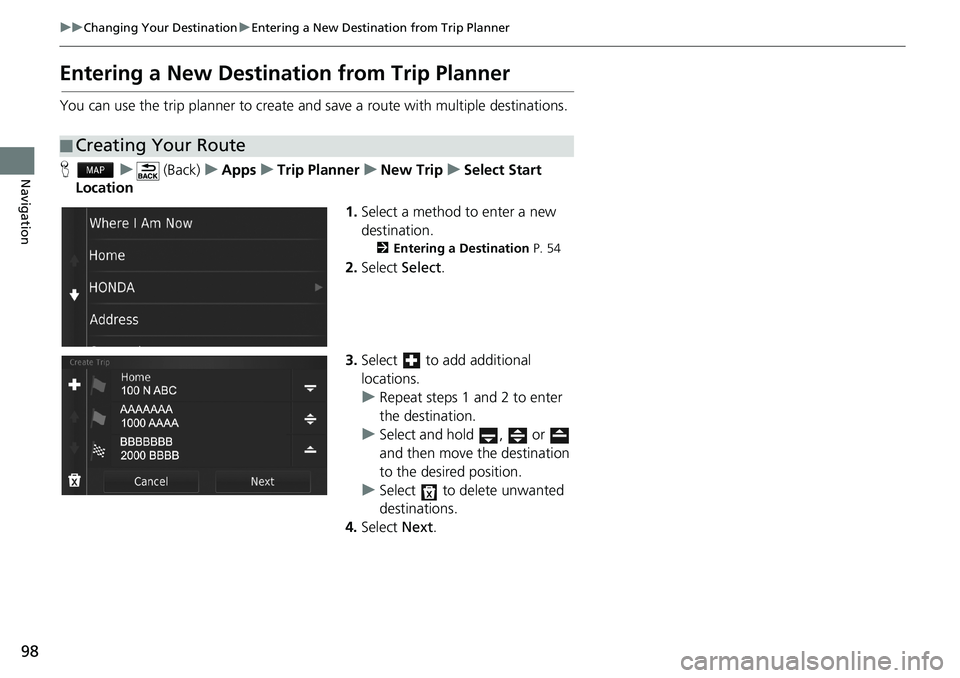Select 'Where I Am Now' list entry
960x678 pixels.
click(x=206, y=224)
